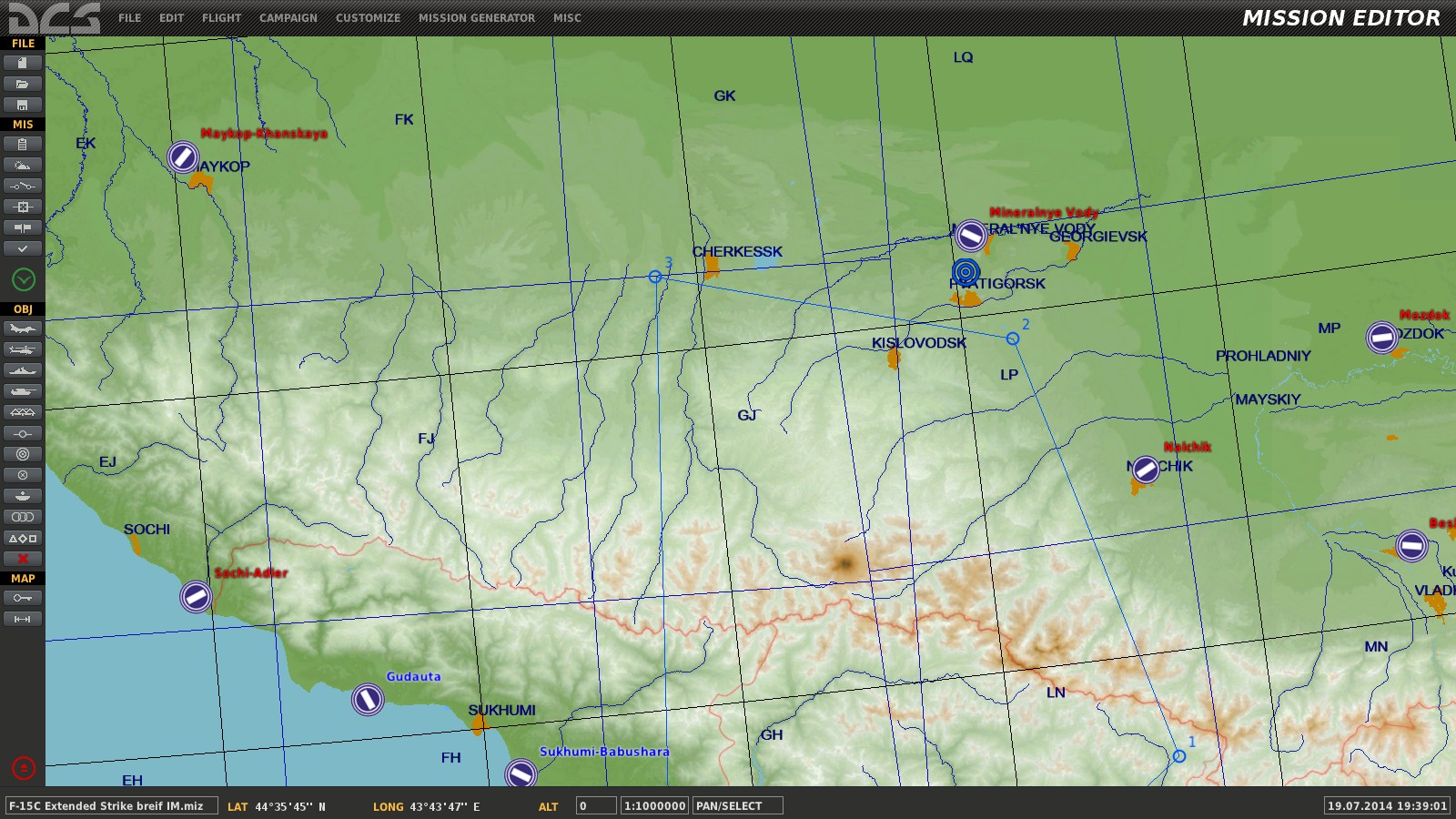Select the distance ruler measuring tool
Viewport: 1456px width, 819px height.
(23, 619)
